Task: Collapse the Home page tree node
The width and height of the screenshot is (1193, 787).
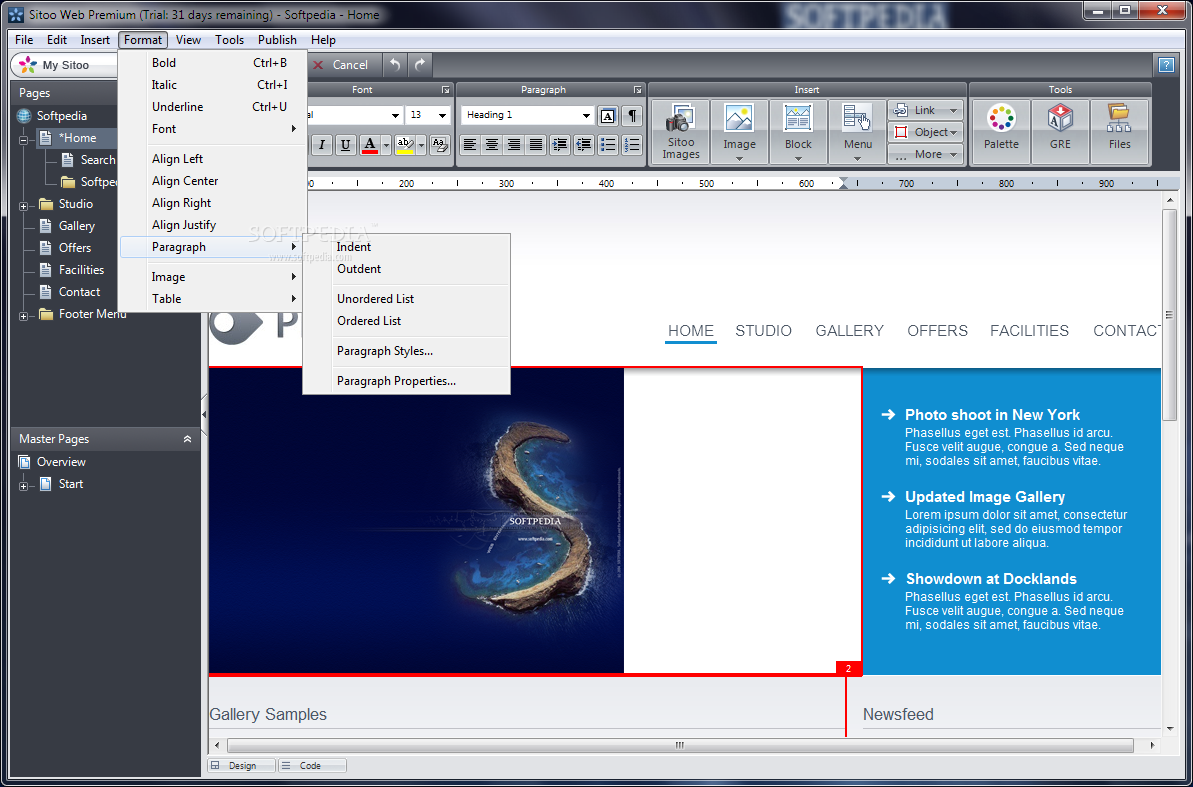Action: (x=24, y=140)
